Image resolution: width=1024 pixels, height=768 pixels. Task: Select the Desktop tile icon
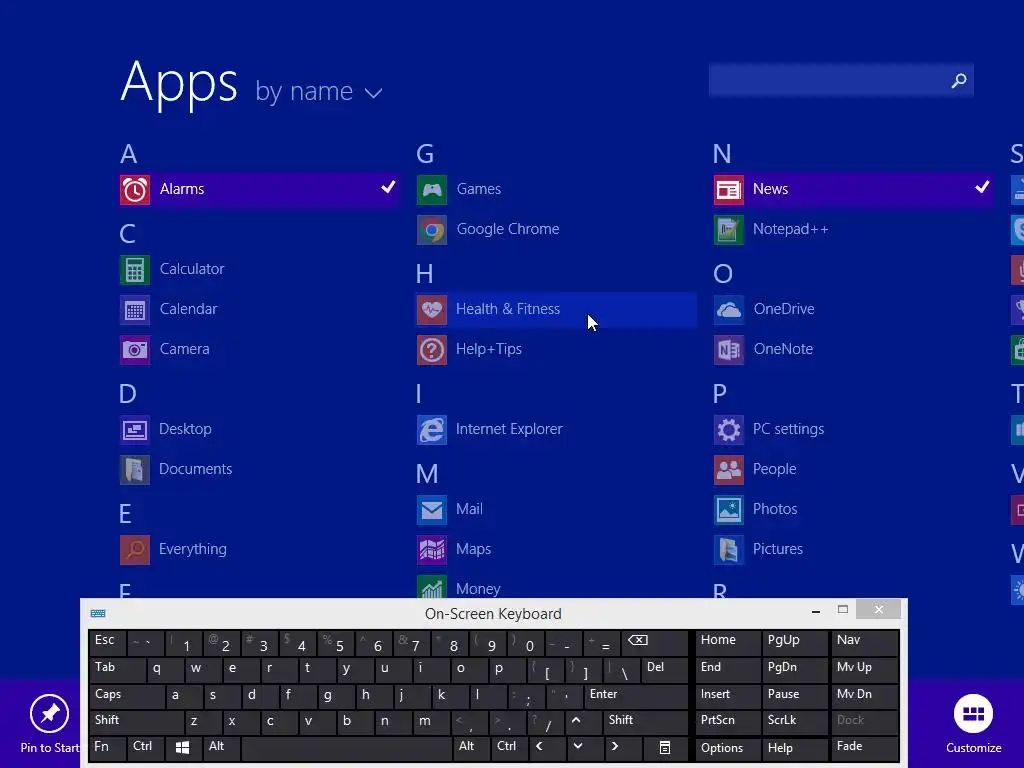(x=135, y=430)
